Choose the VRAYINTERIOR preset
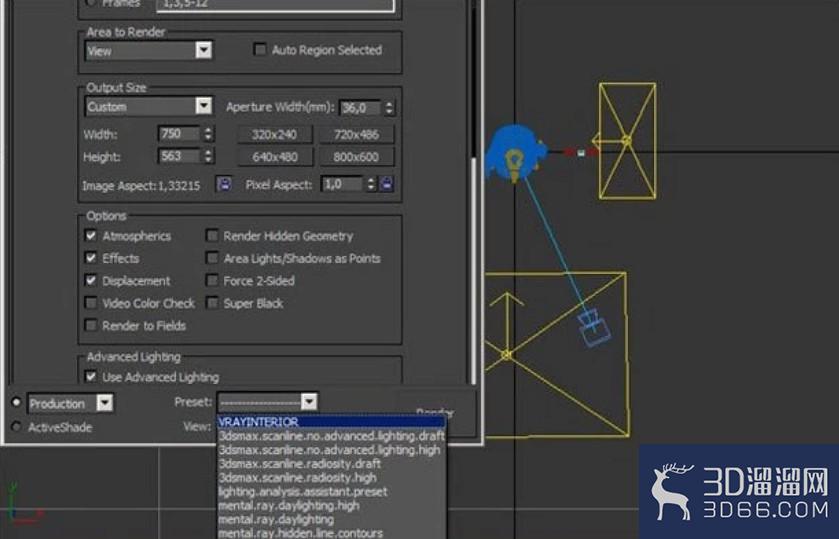This screenshot has width=839, height=539. pos(331,422)
